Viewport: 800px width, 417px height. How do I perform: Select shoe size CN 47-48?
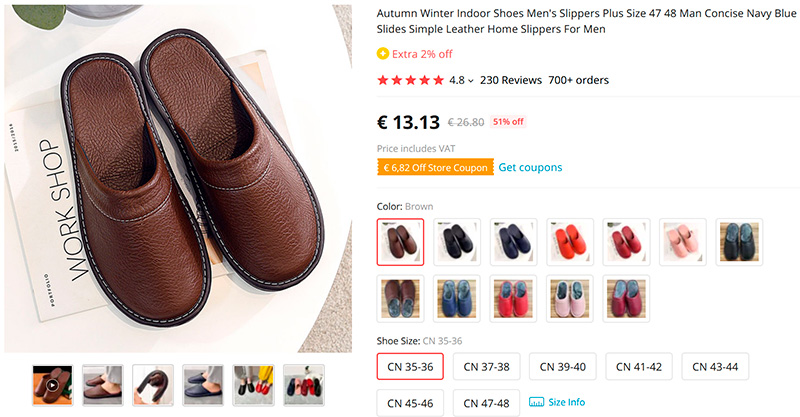tap(485, 403)
